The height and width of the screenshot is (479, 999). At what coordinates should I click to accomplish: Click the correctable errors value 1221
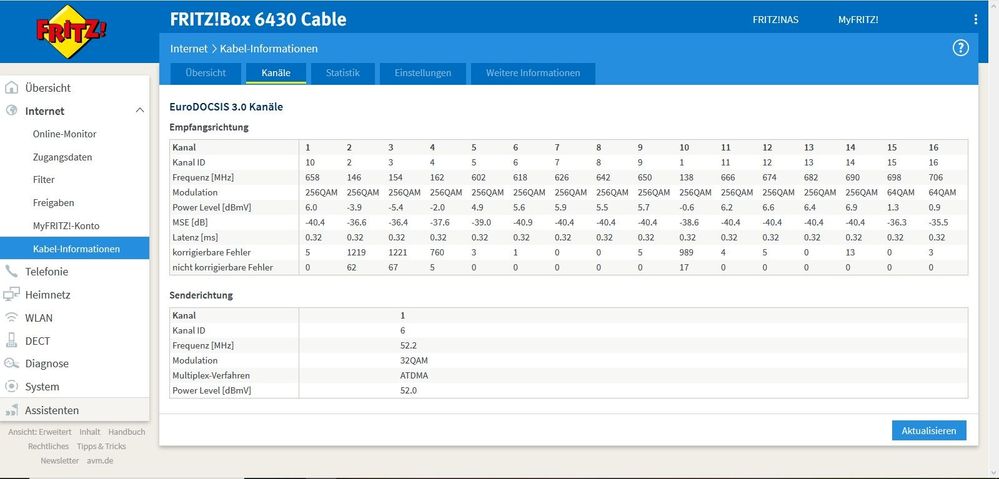398,252
